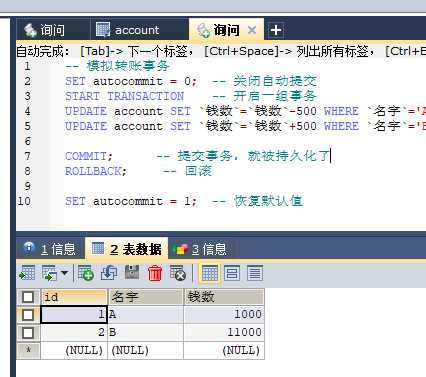This screenshot has width=426, height=377.
Task: Open the account table tab
Action: pos(138,30)
